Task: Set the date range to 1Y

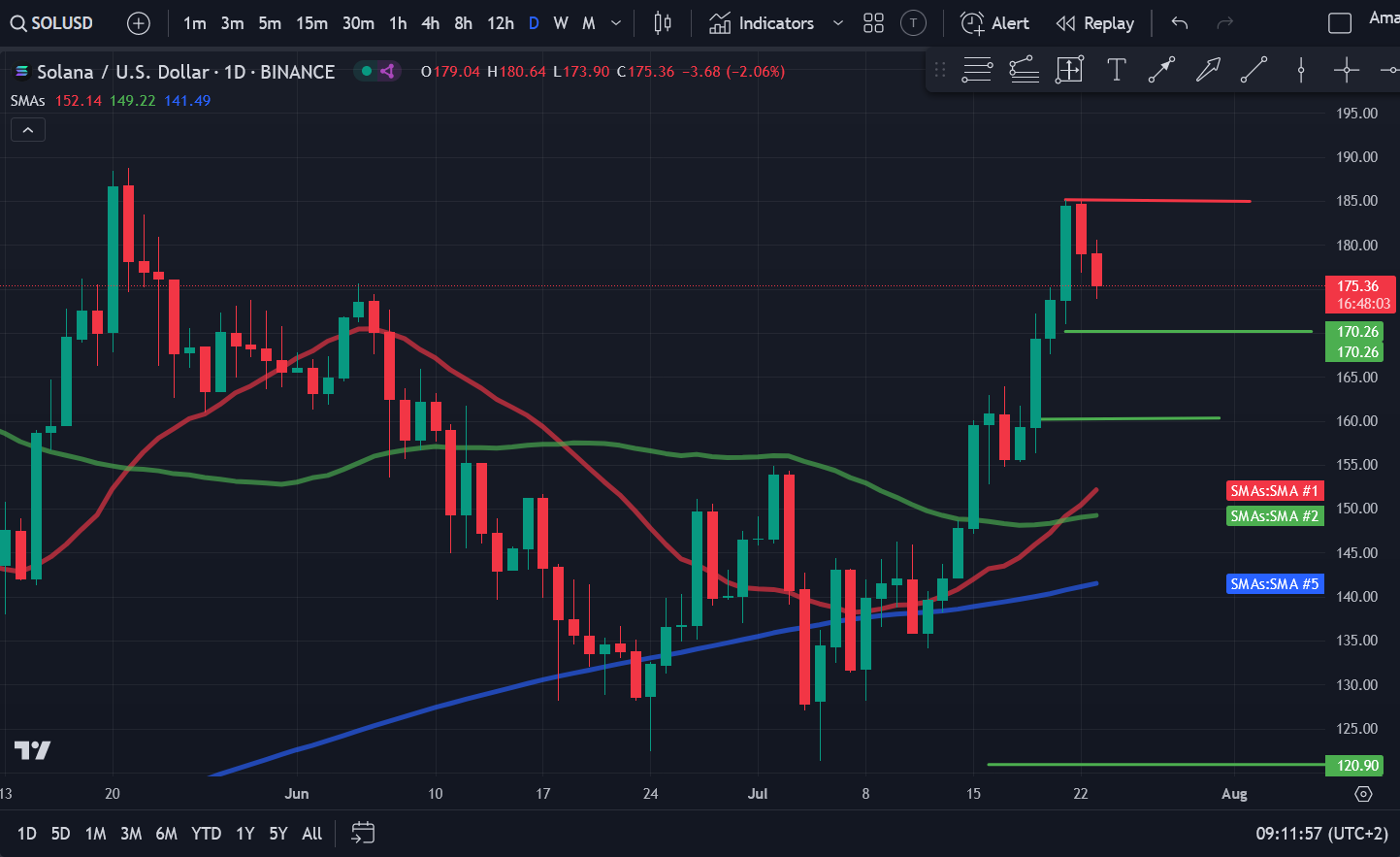Action: [x=245, y=834]
